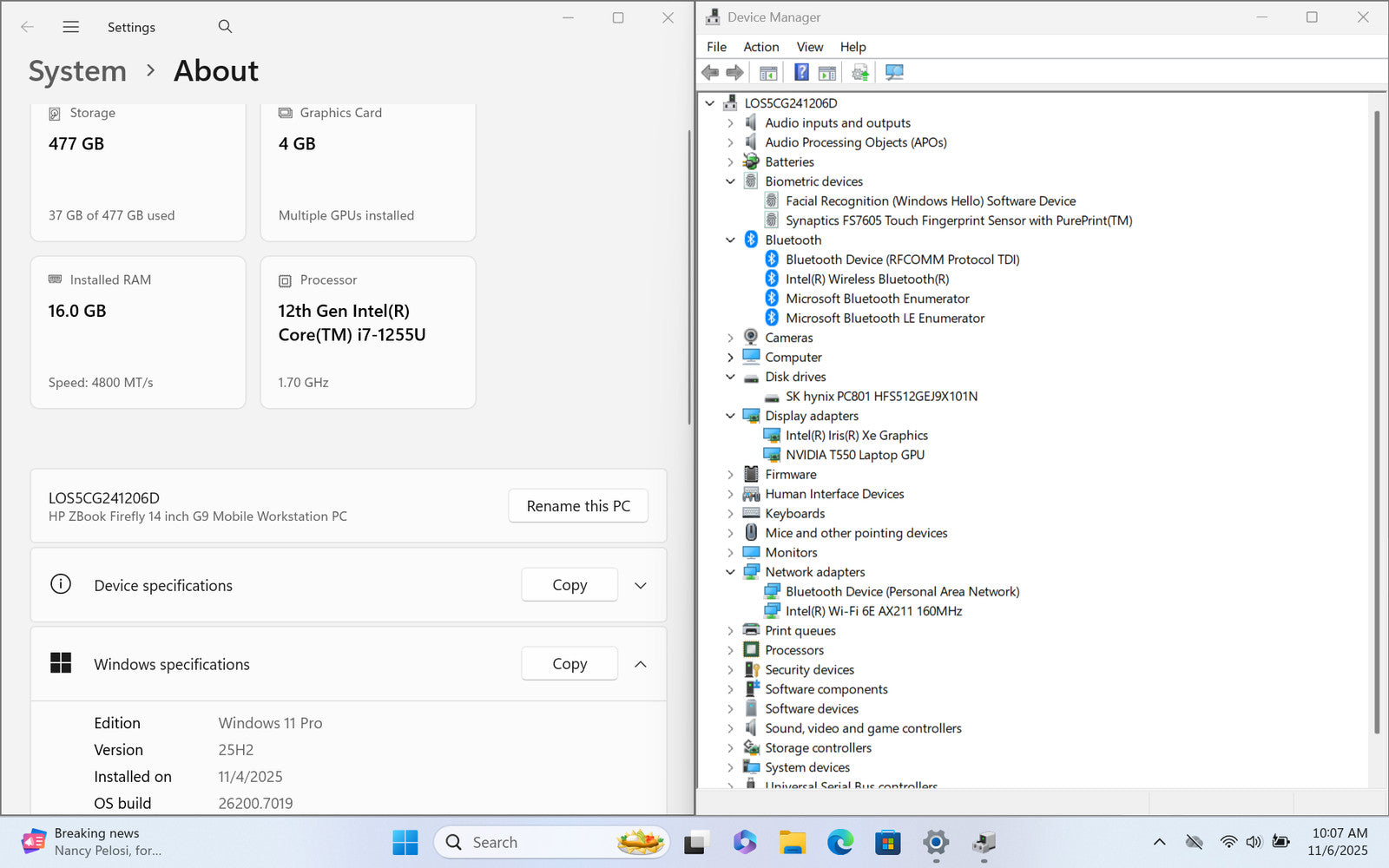Open the Settings hamburger navigation menu
Image resolution: width=1389 pixels, height=868 pixels.
[x=71, y=27]
